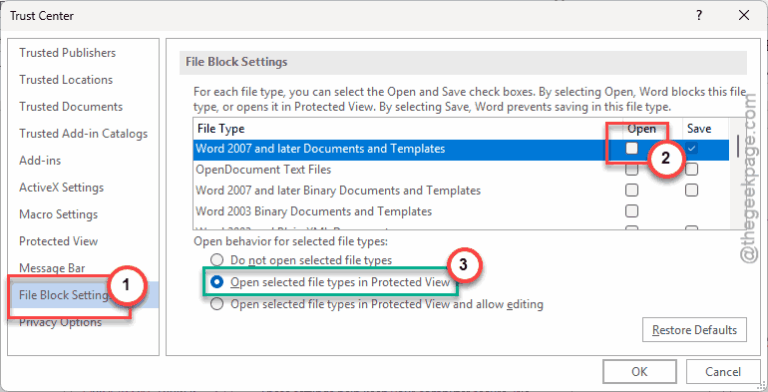Check Open for Word 2003 Binary Documents

632,211
